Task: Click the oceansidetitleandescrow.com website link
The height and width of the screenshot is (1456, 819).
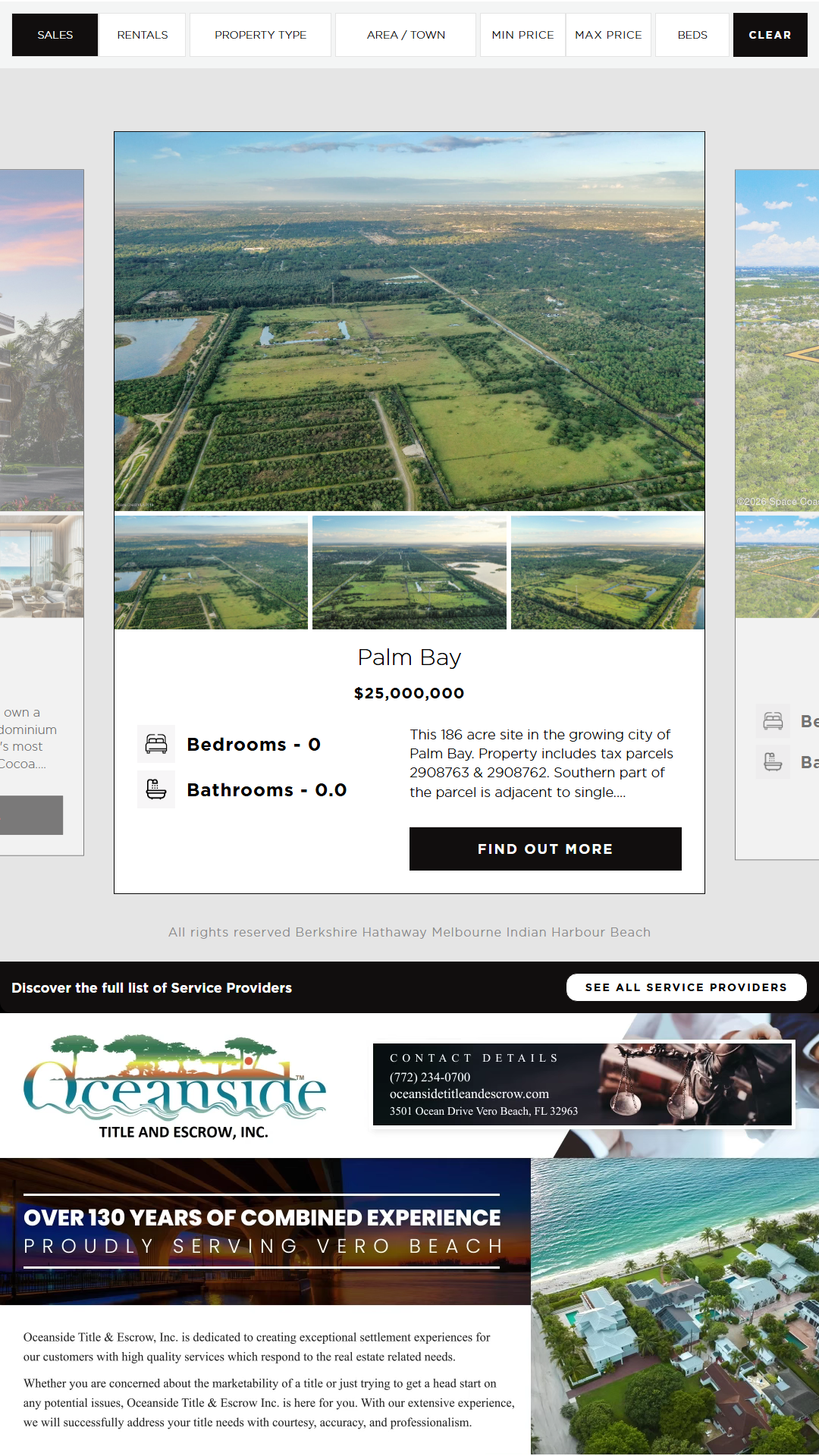Action: tap(469, 1094)
